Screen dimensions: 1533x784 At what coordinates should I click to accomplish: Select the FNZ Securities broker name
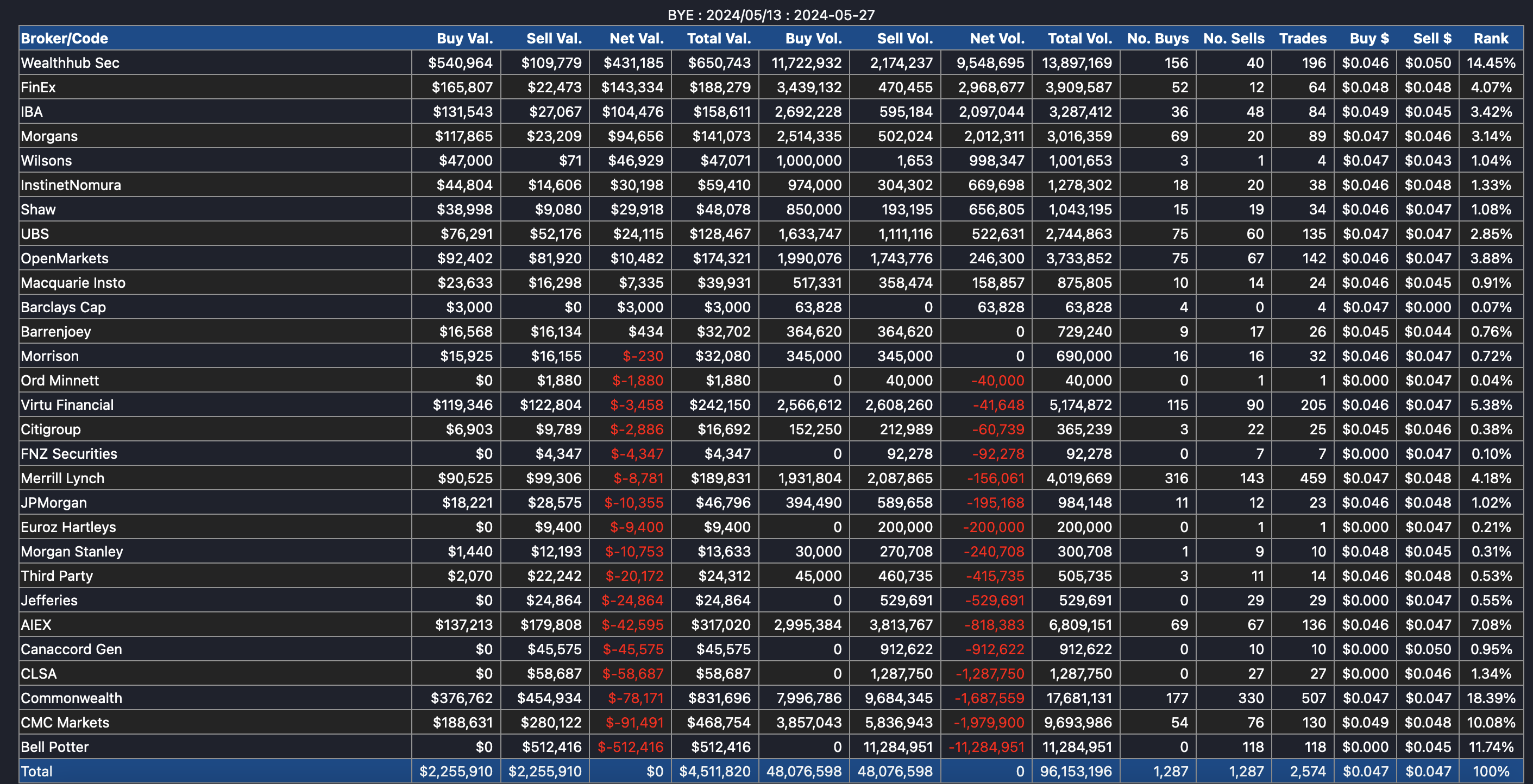pyautogui.click(x=68, y=453)
